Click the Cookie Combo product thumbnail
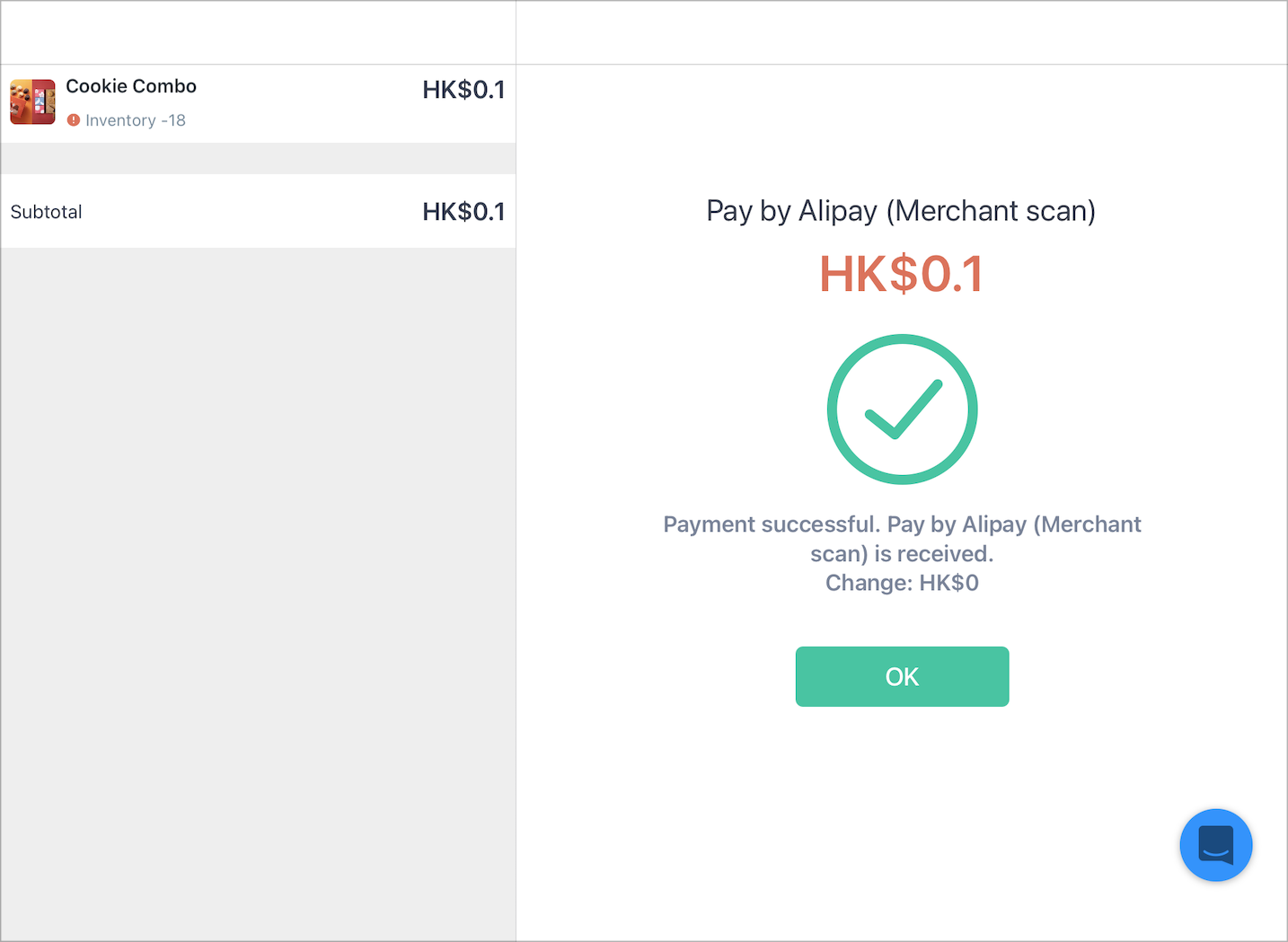Screen dimensions: 1288x942 coord(32,101)
